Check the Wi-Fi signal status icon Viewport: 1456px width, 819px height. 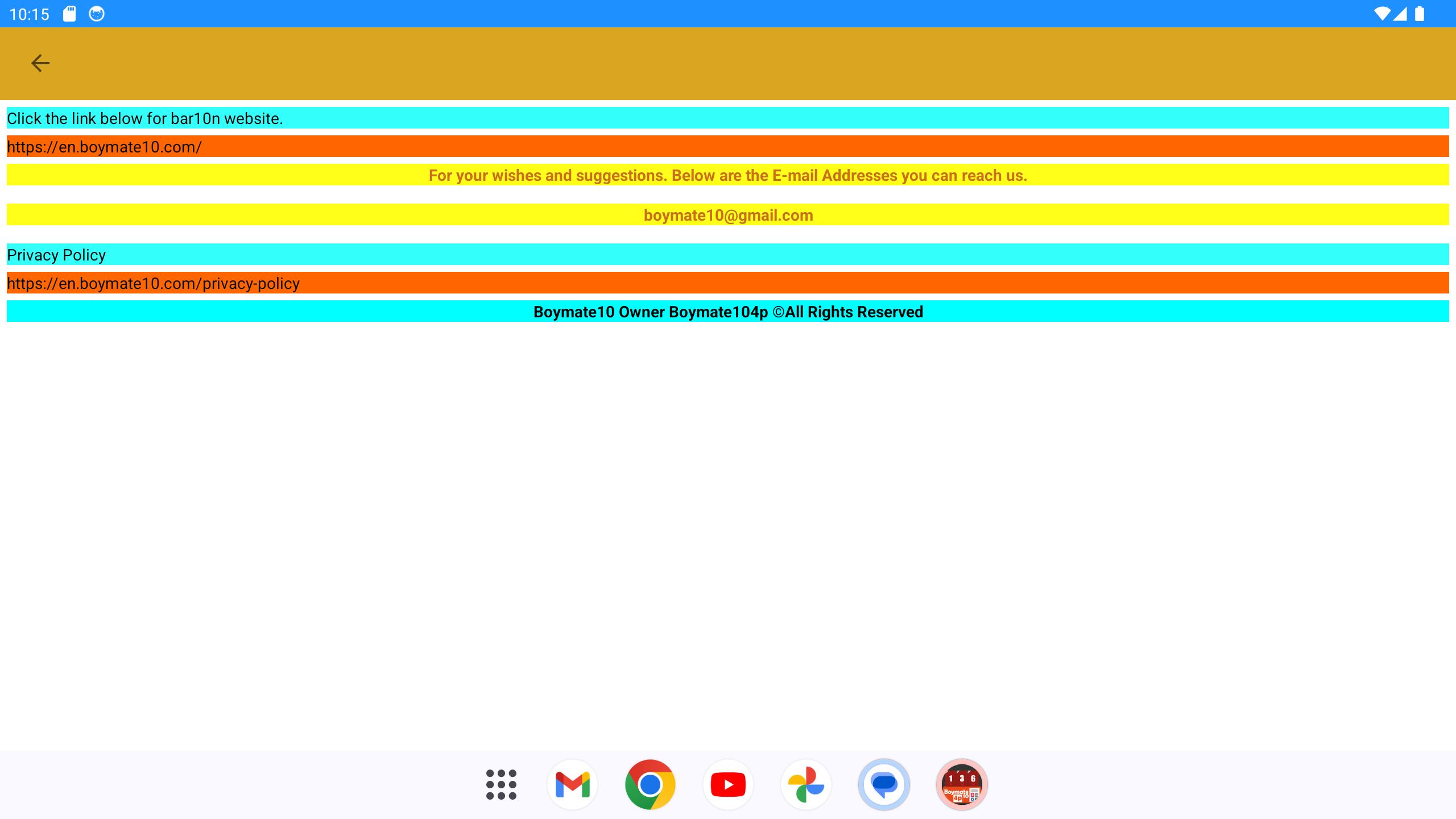1381,14
